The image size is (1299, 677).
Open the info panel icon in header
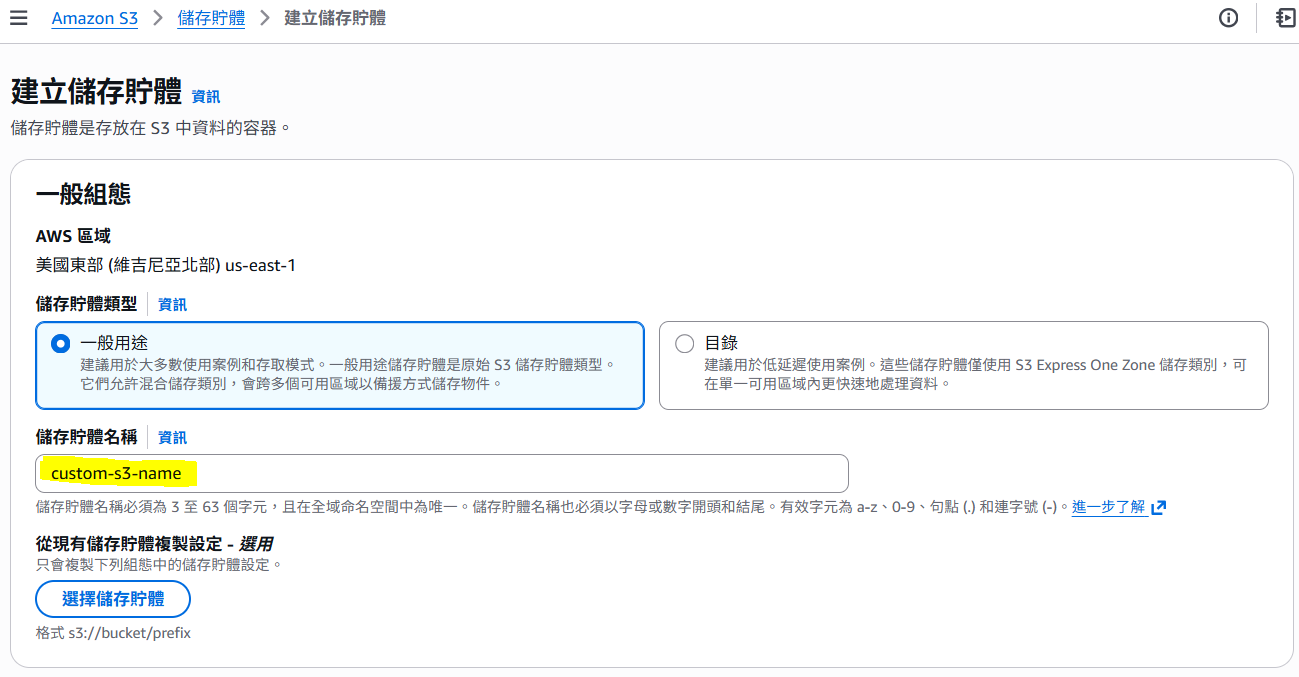[x=1229, y=18]
